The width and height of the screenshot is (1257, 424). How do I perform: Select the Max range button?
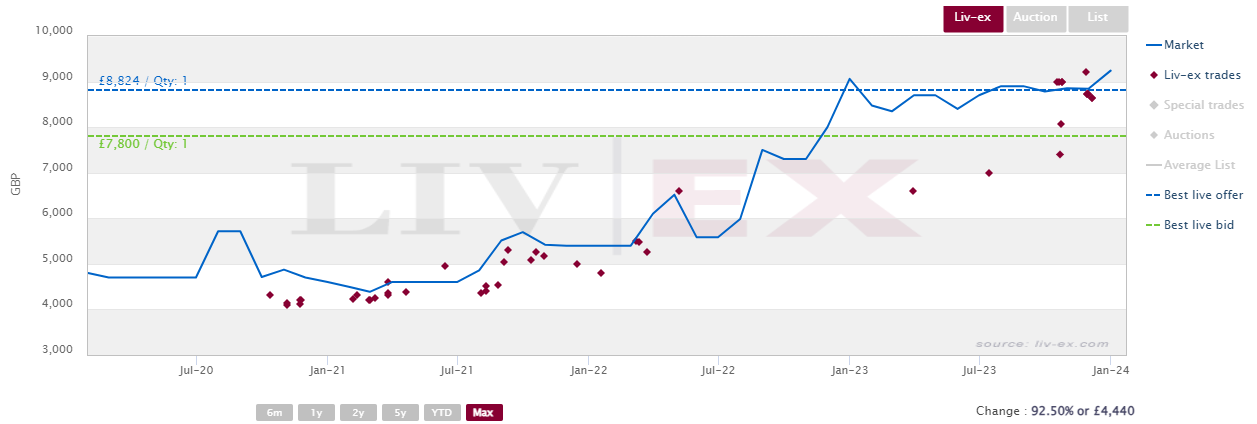tap(484, 412)
